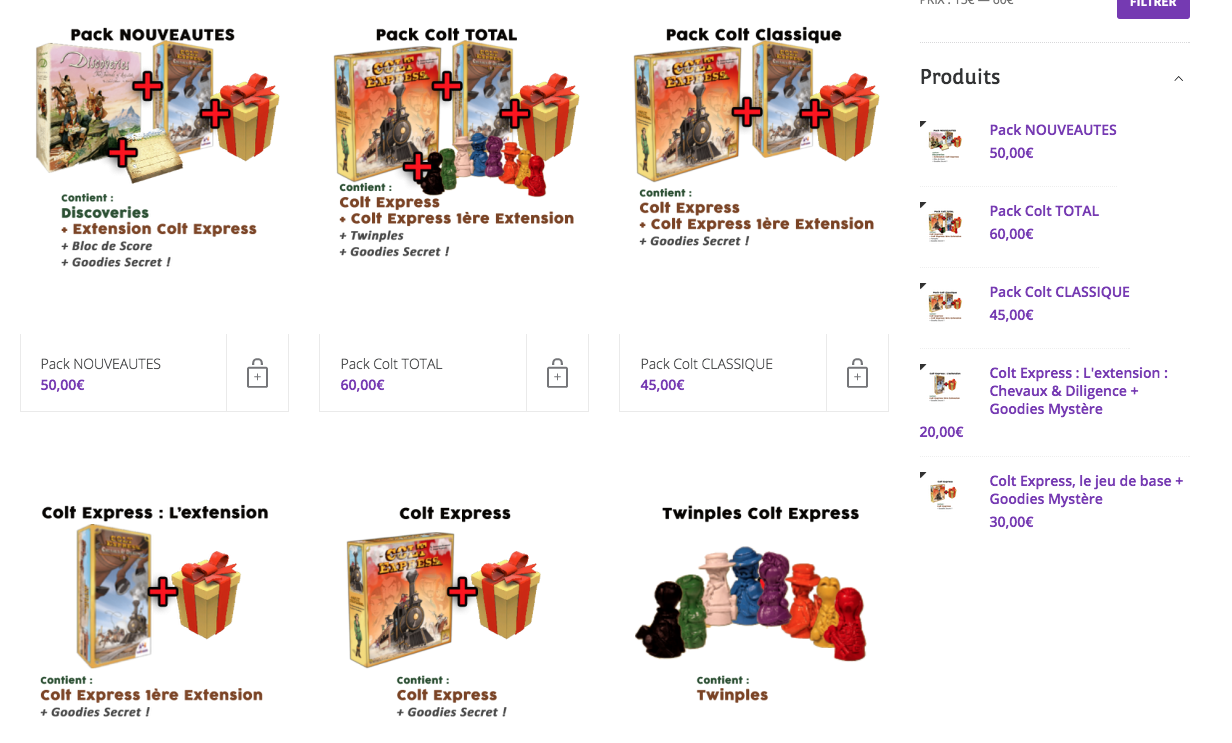Open Pack NOUVEAUTES link in Produits list
The height and width of the screenshot is (743, 1232).
(x=1053, y=130)
